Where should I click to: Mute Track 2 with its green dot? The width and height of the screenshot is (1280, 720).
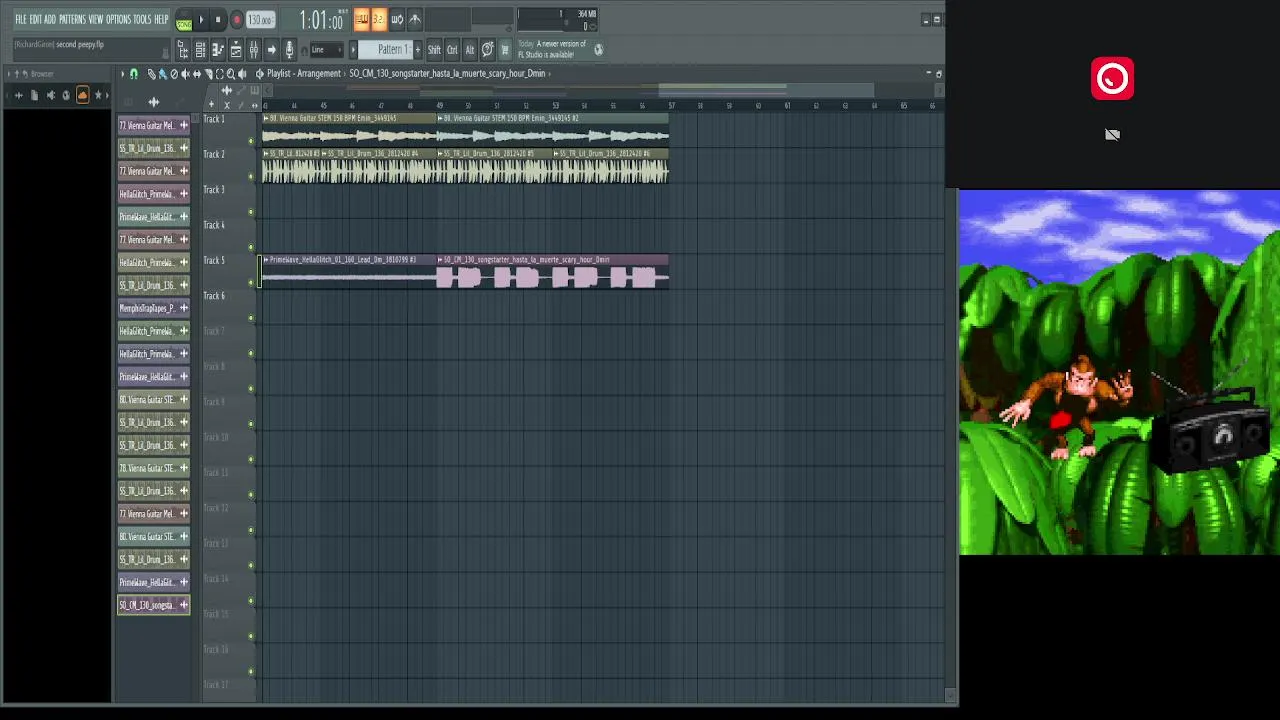[x=251, y=176]
